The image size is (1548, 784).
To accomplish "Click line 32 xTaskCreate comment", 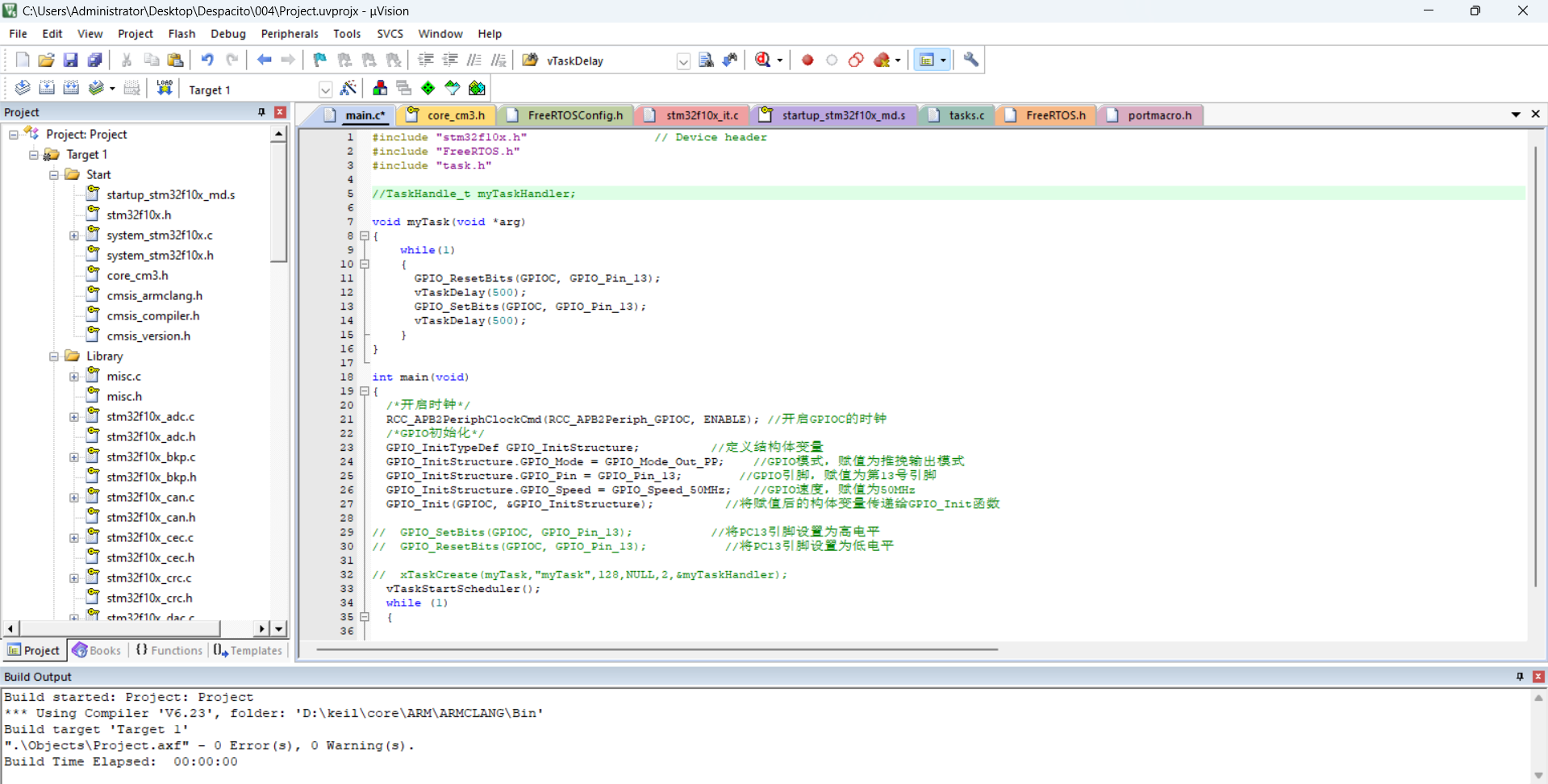I will coord(579,575).
